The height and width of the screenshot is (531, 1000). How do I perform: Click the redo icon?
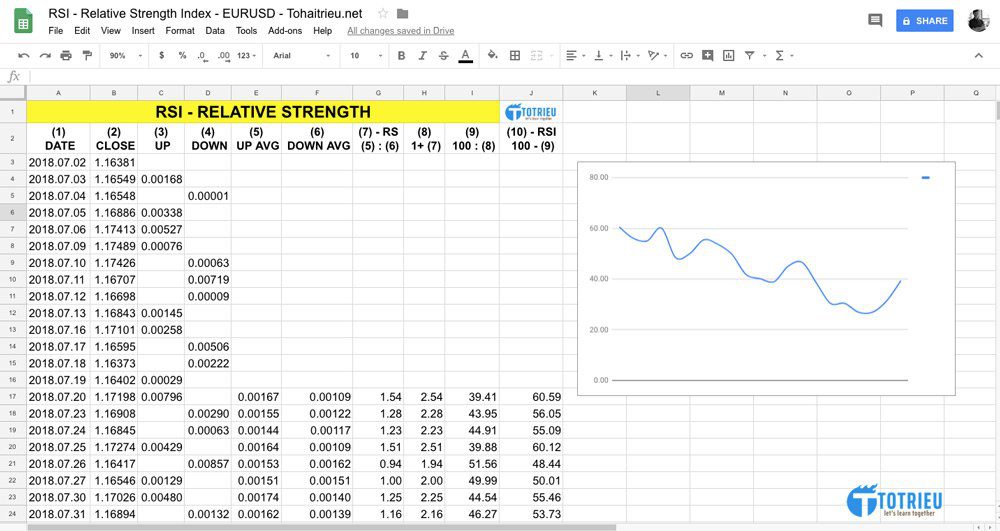click(x=45, y=55)
